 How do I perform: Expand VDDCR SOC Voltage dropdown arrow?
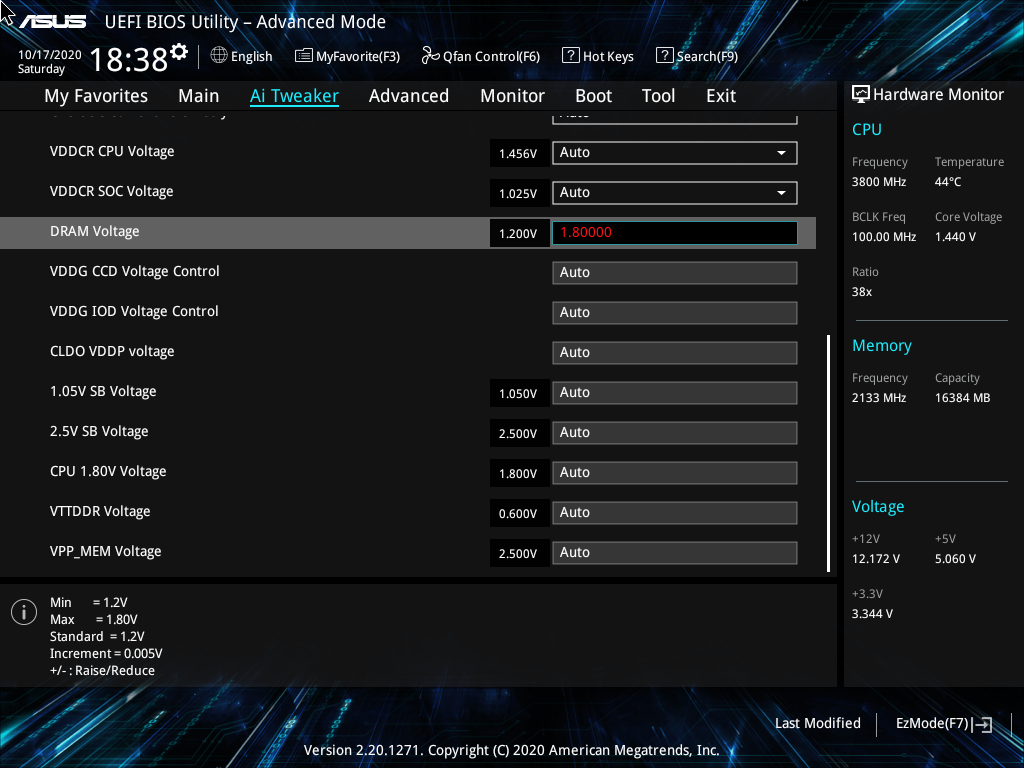click(x=781, y=193)
